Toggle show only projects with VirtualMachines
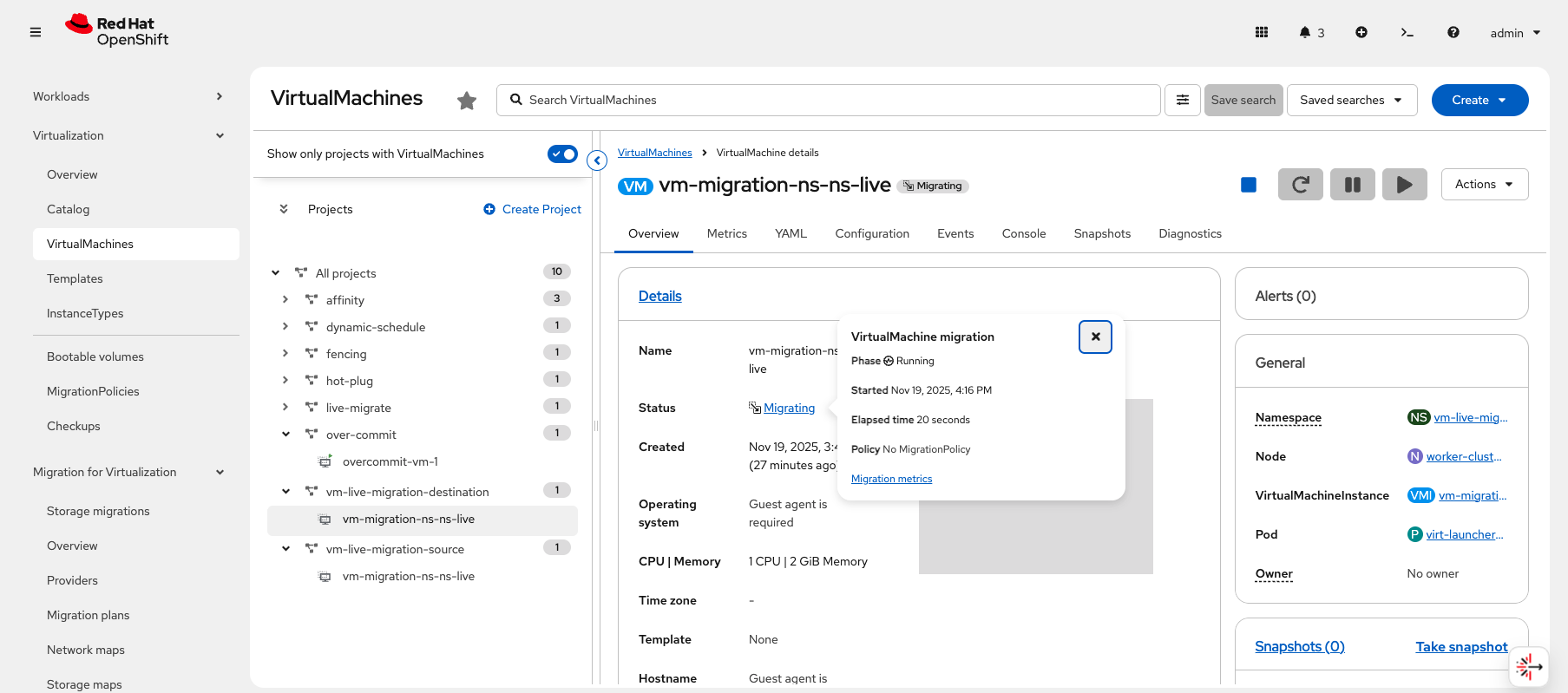 point(562,154)
